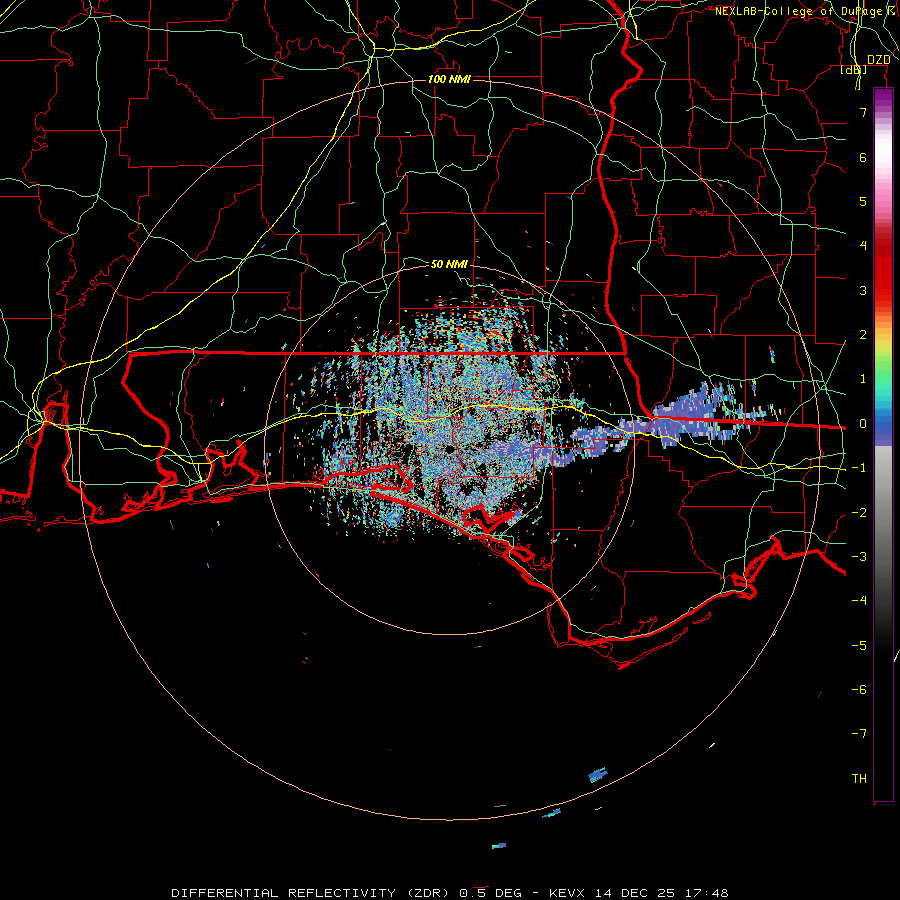The height and width of the screenshot is (900, 900).
Task: Click the 6 value on the color scale
Action: coord(863,157)
